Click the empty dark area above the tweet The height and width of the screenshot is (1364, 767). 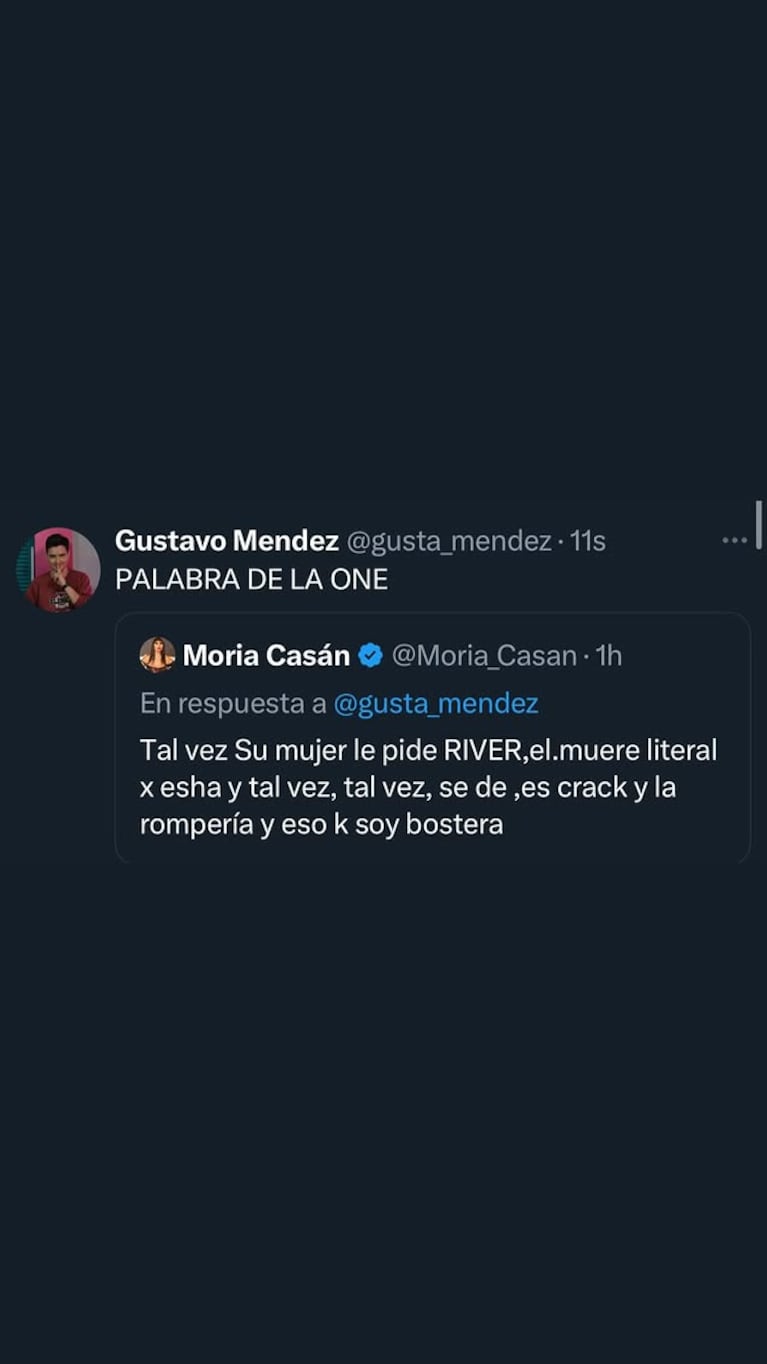coord(383,250)
